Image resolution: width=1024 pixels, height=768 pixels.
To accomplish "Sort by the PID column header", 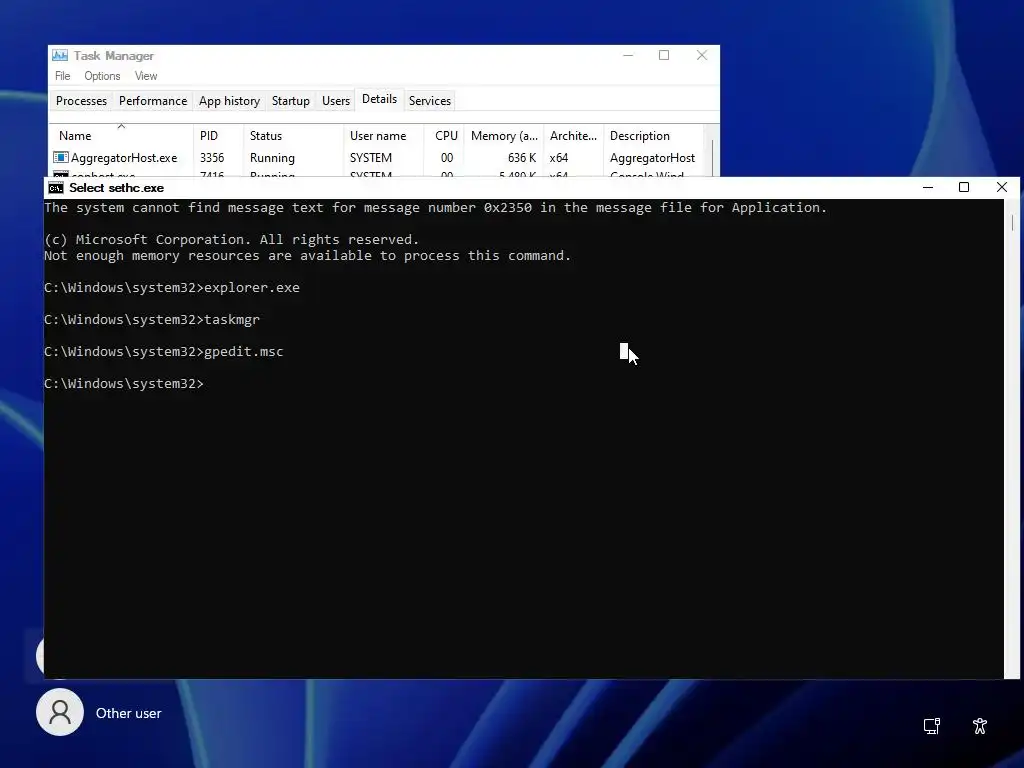I will 217,135.
